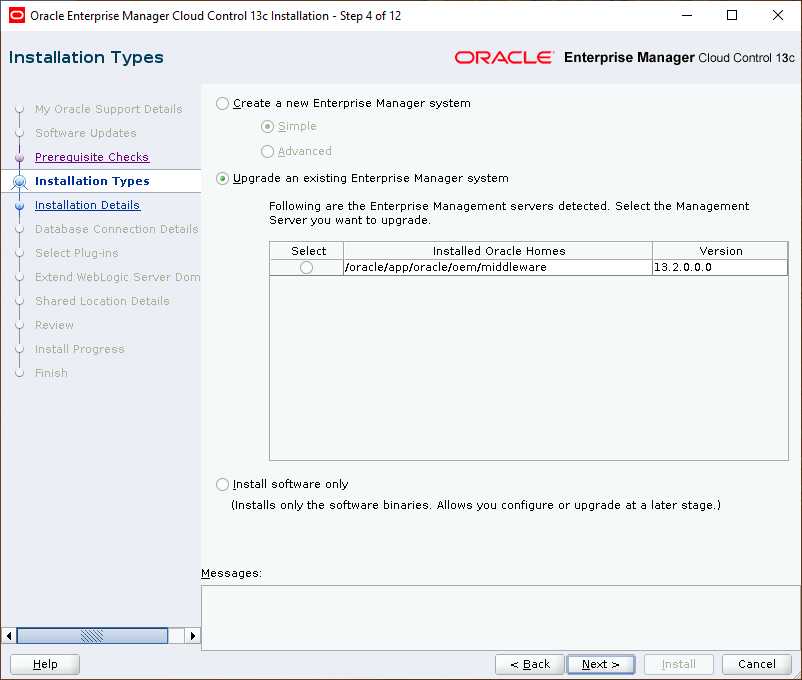Click the Help button
802x680 pixels.
(x=45, y=664)
